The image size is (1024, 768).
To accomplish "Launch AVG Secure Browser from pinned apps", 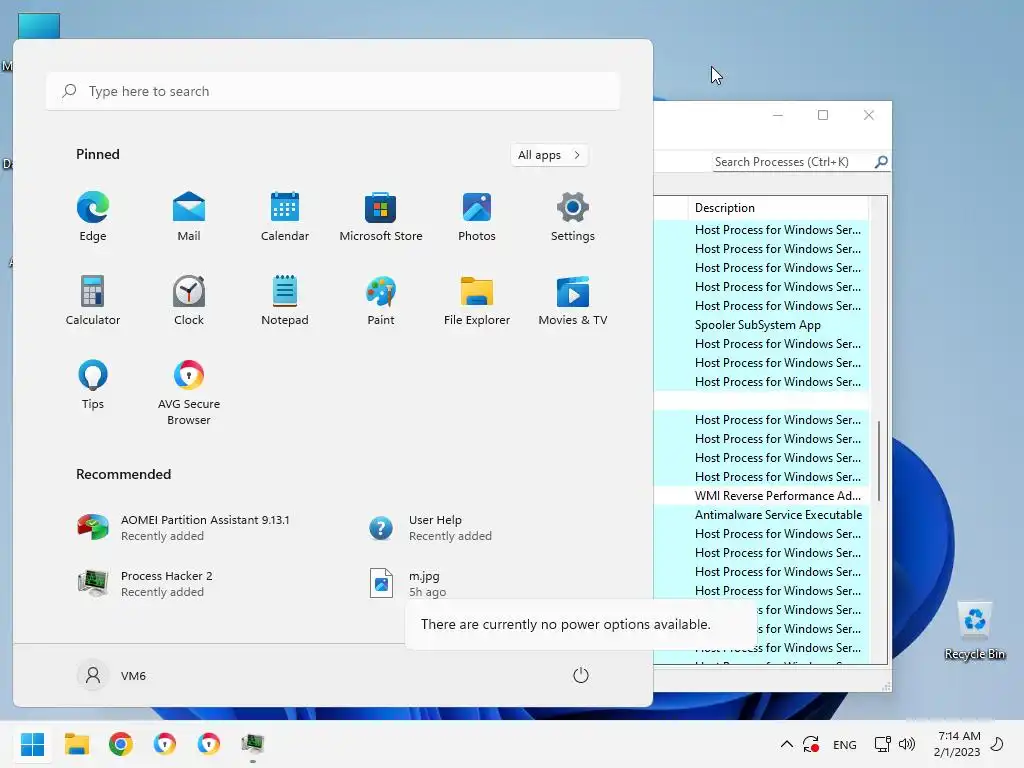I will coord(189,392).
